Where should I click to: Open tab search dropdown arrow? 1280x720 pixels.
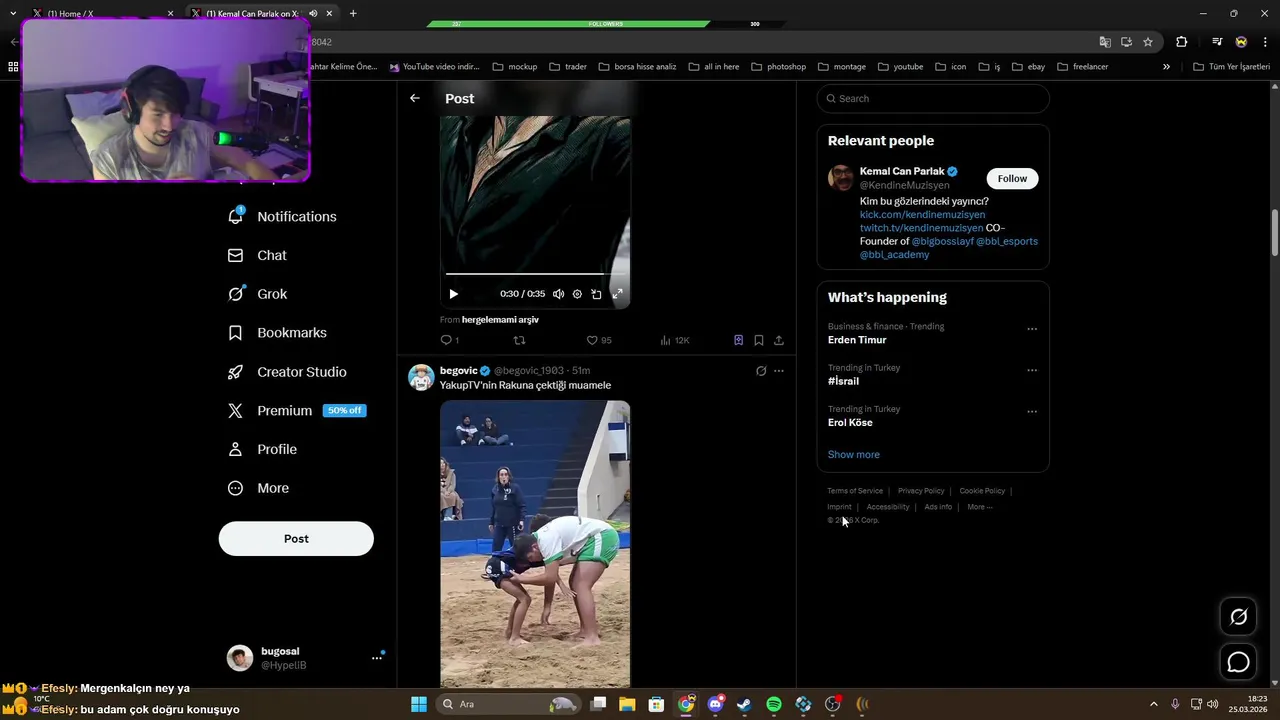click(x=13, y=14)
